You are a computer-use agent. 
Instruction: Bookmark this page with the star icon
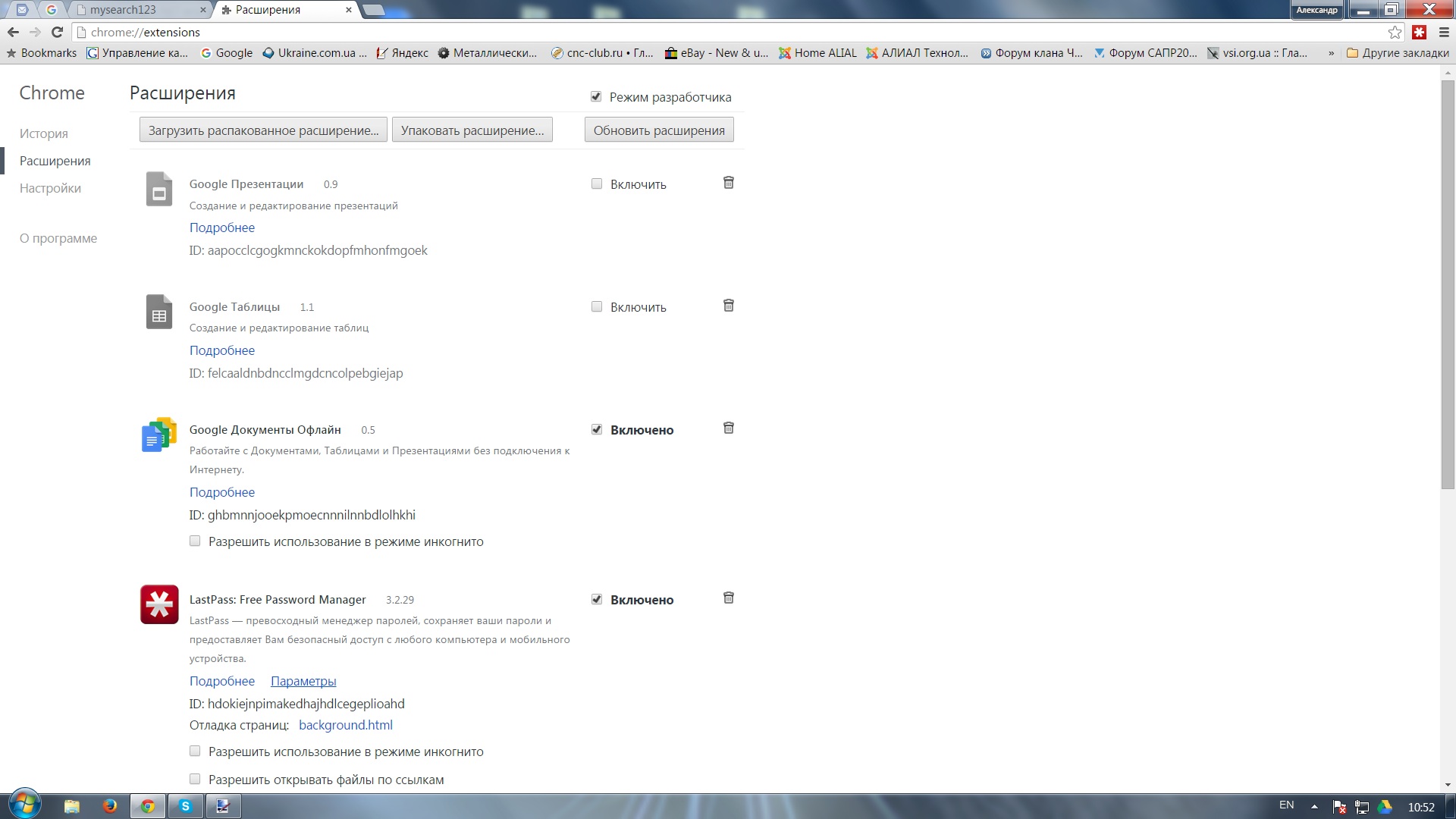pyautogui.click(x=1395, y=32)
